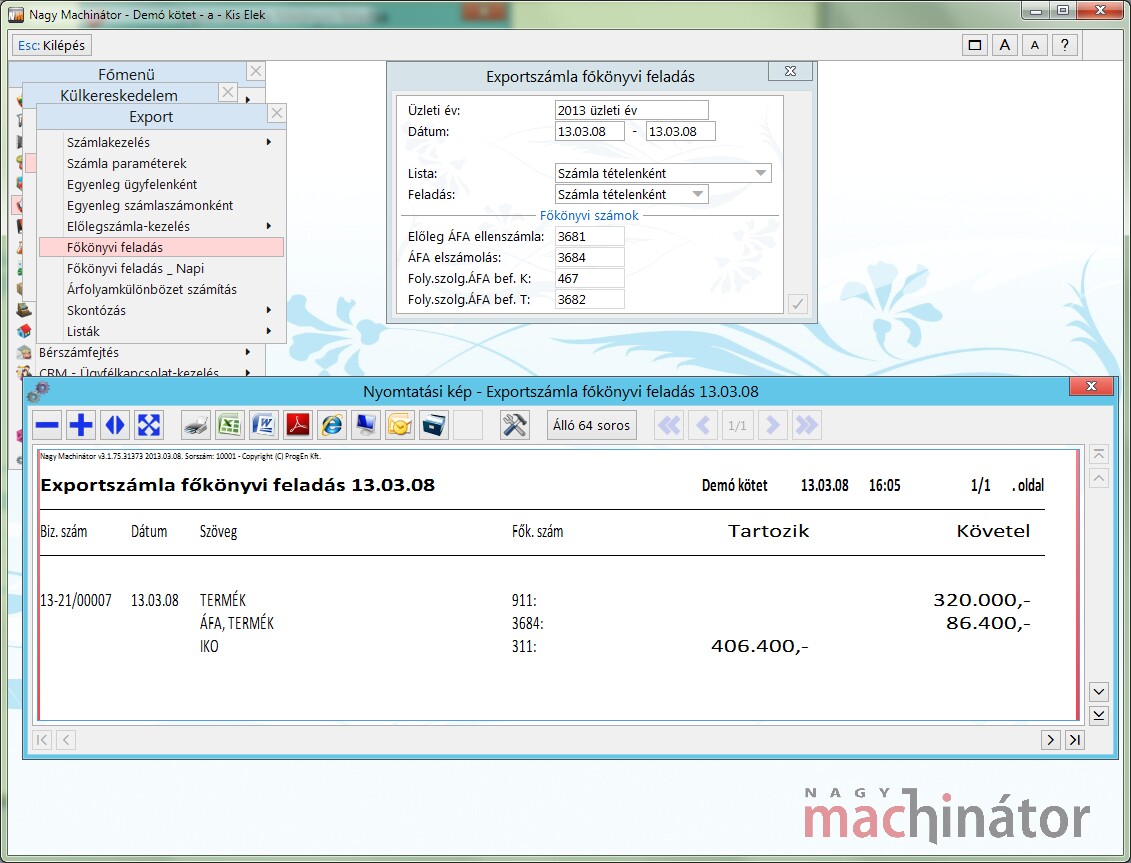Click the Esc: Kilépés button
1131x863 pixels.
52,46
